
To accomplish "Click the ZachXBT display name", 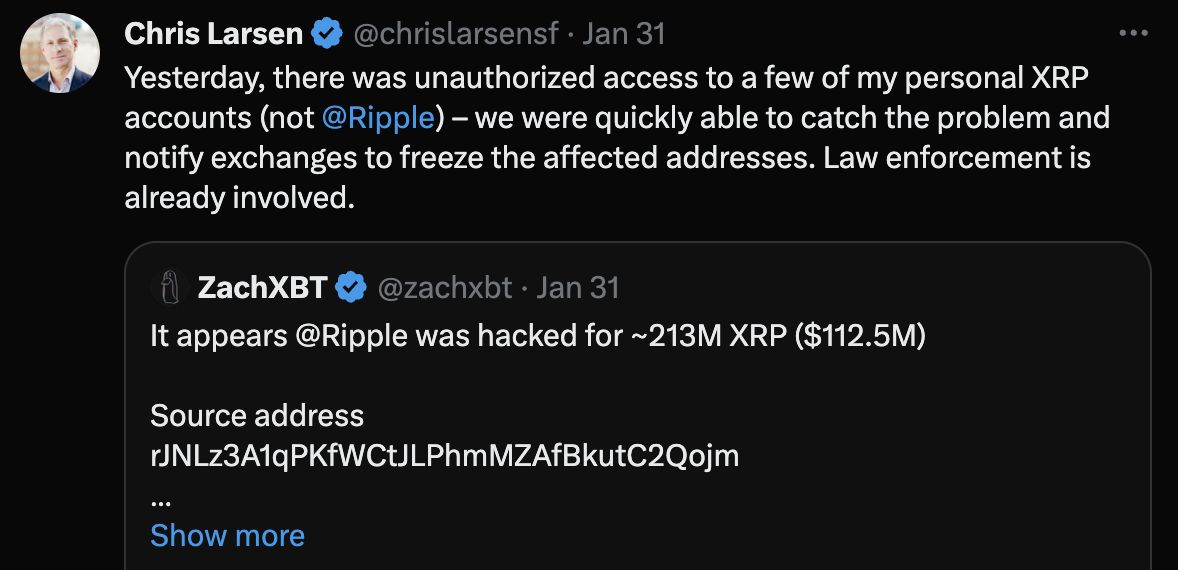I will pos(262,288).
